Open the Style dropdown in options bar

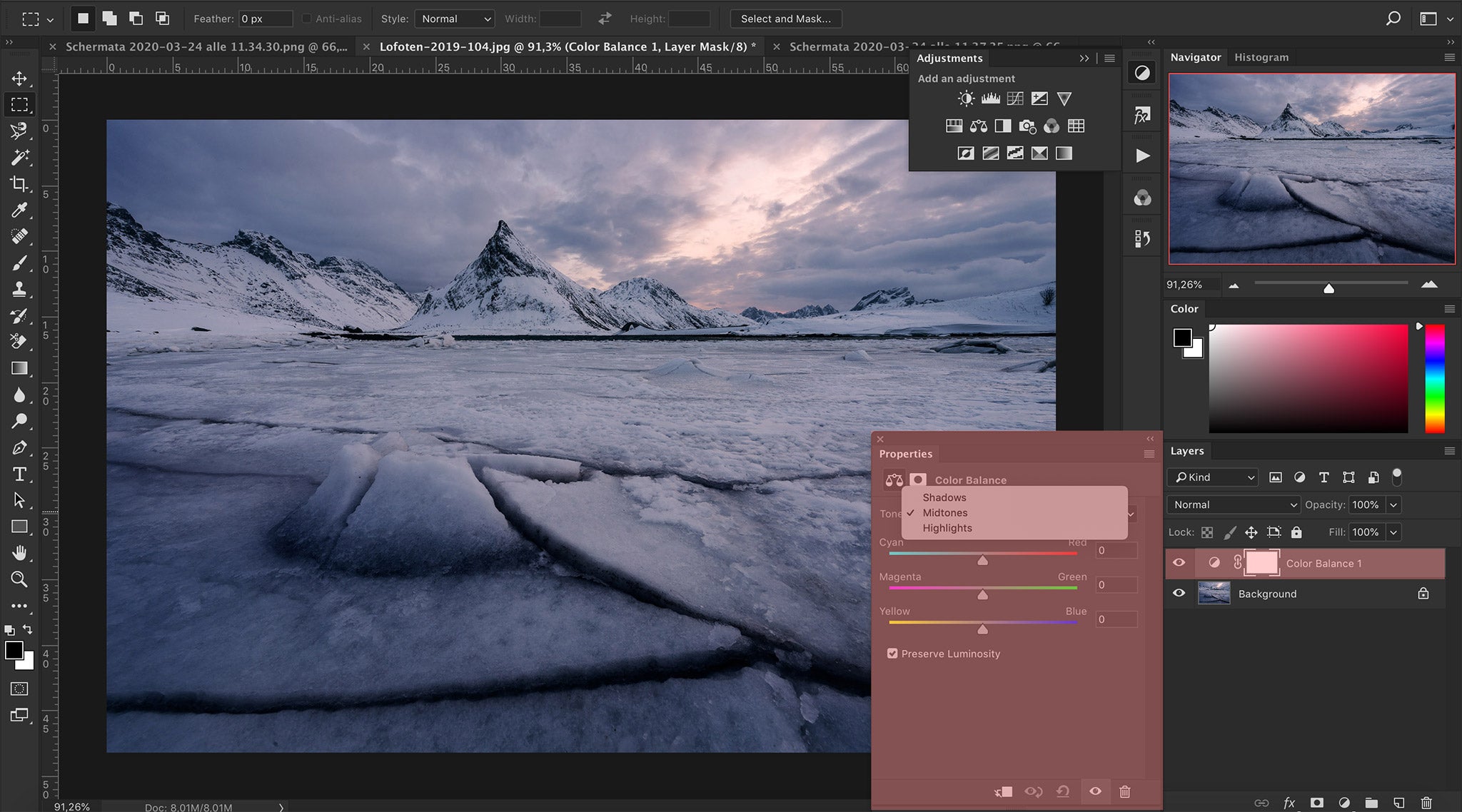(455, 19)
